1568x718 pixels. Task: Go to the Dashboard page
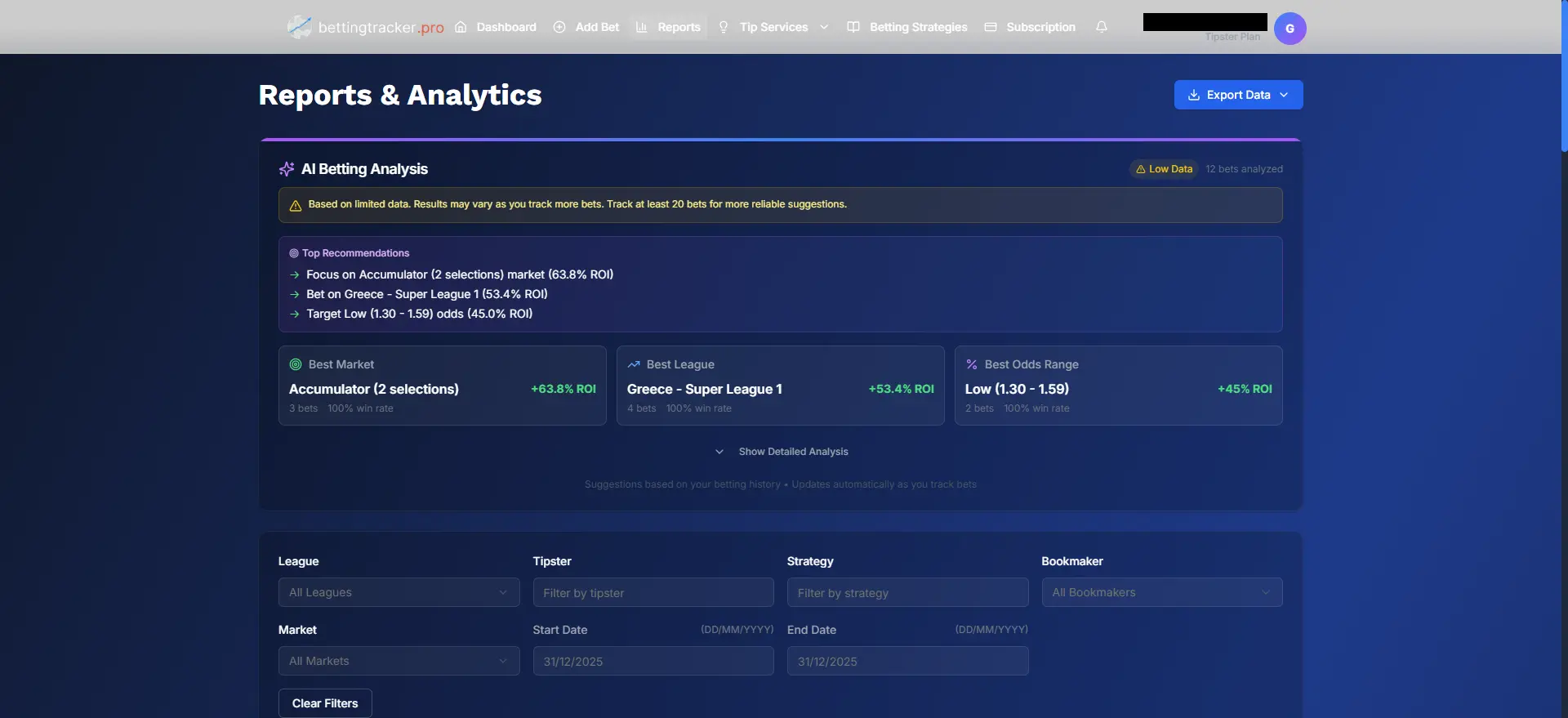pyautogui.click(x=497, y=27)
